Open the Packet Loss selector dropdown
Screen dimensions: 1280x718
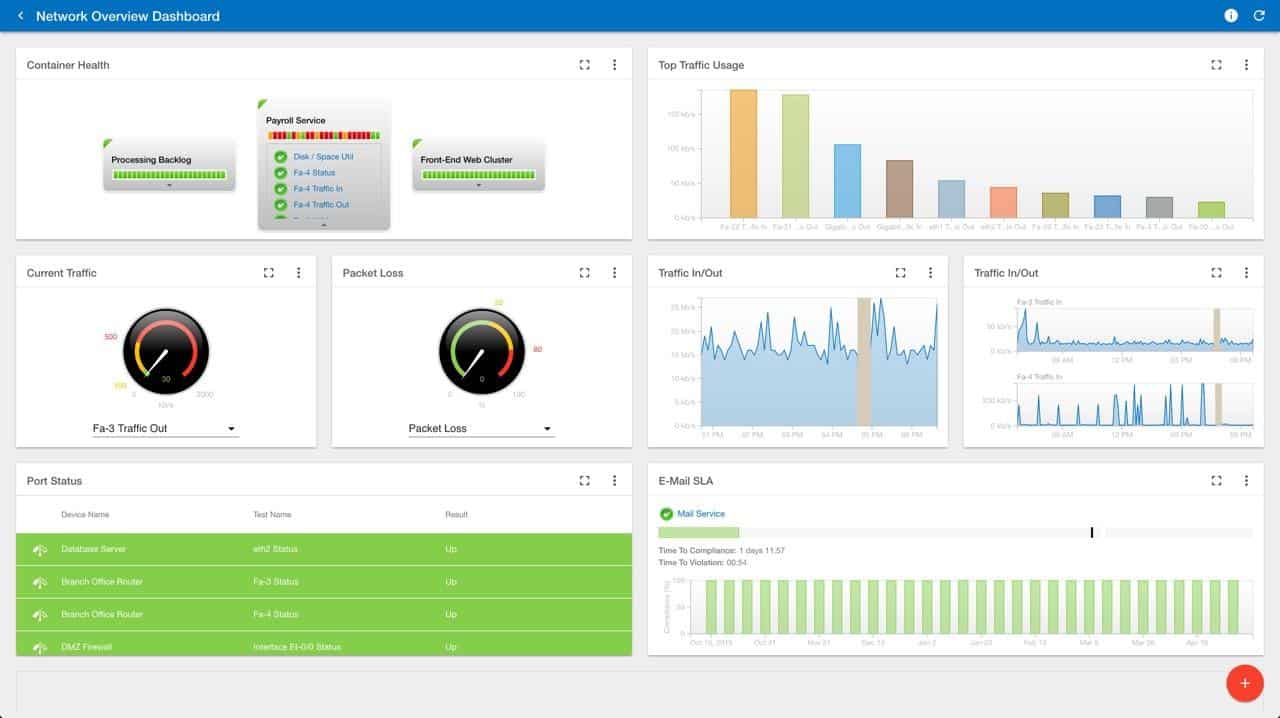point(480,429)
